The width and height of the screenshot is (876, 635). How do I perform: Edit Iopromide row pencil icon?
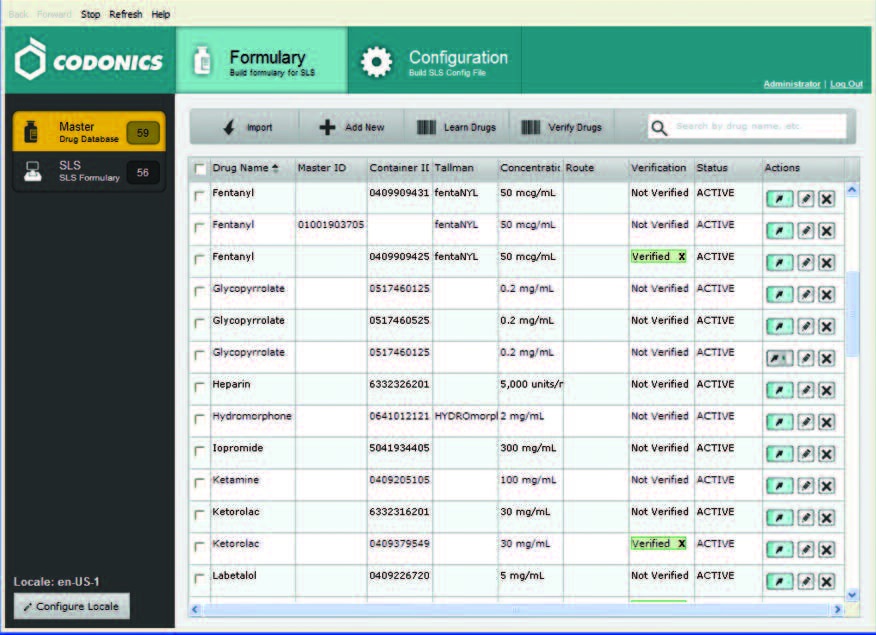[x=805, y=453]
